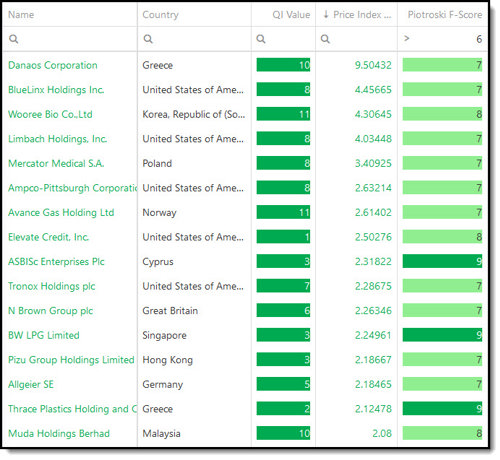Open Wooree Bio Co.,Ltd link
Viewport: 500px width, 460px height.
pos(50,114)
